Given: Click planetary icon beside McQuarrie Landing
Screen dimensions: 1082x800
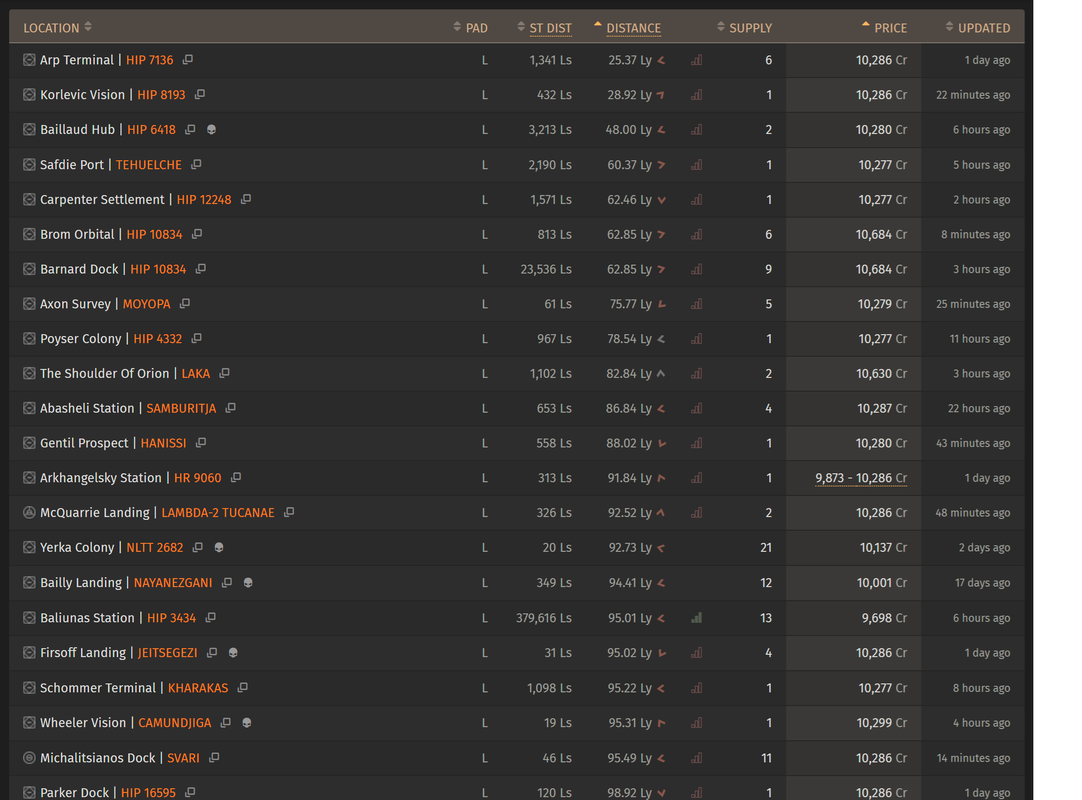Looking at the screenshot, I should click(x=29, y=512).
